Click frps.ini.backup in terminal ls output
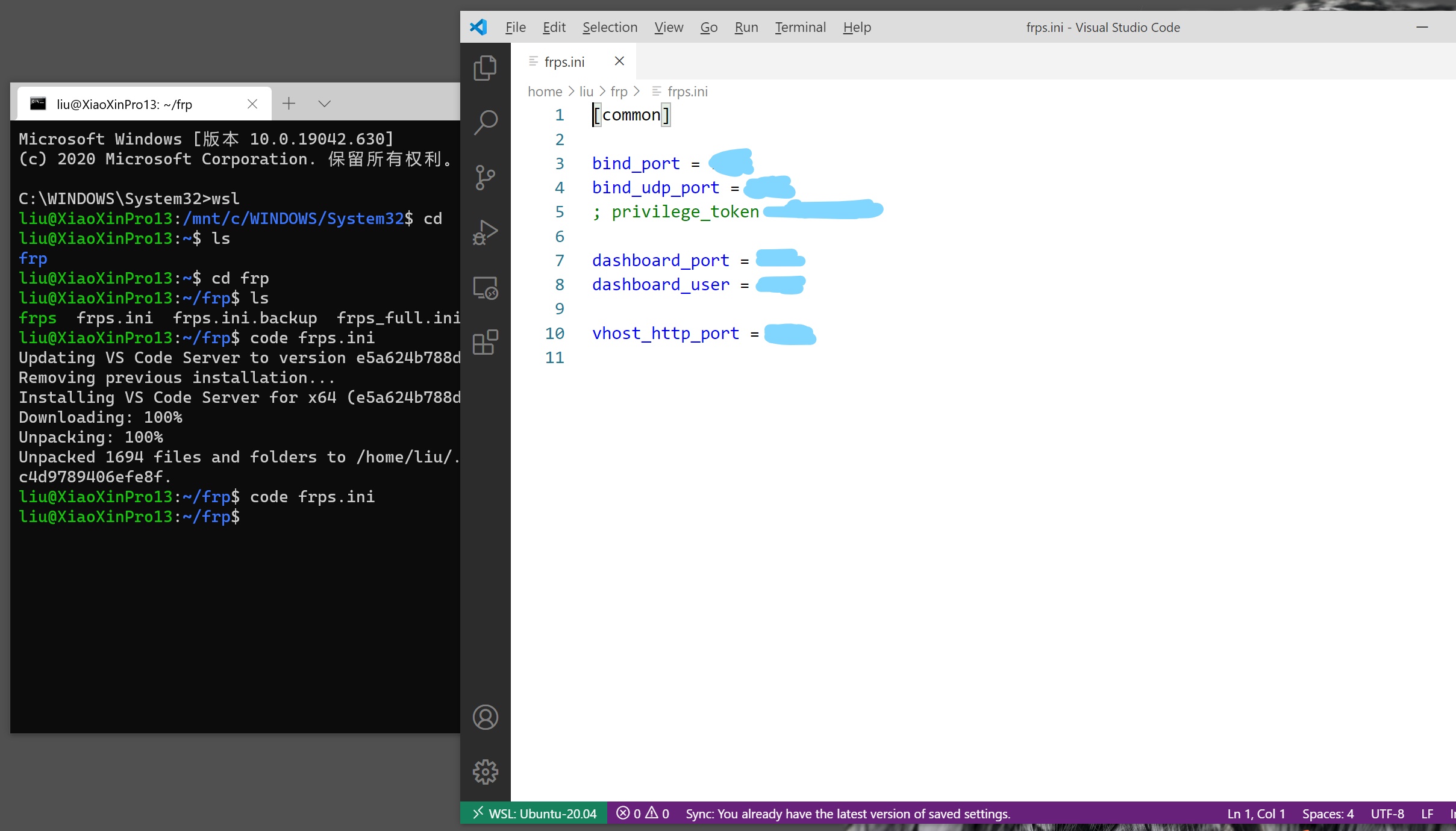The image size is (1456, 831). tap(245, 317)
